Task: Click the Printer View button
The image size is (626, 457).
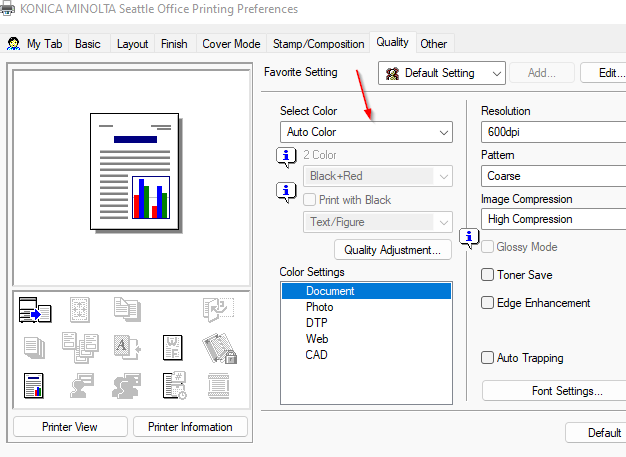Action: [x=70, y=427]
